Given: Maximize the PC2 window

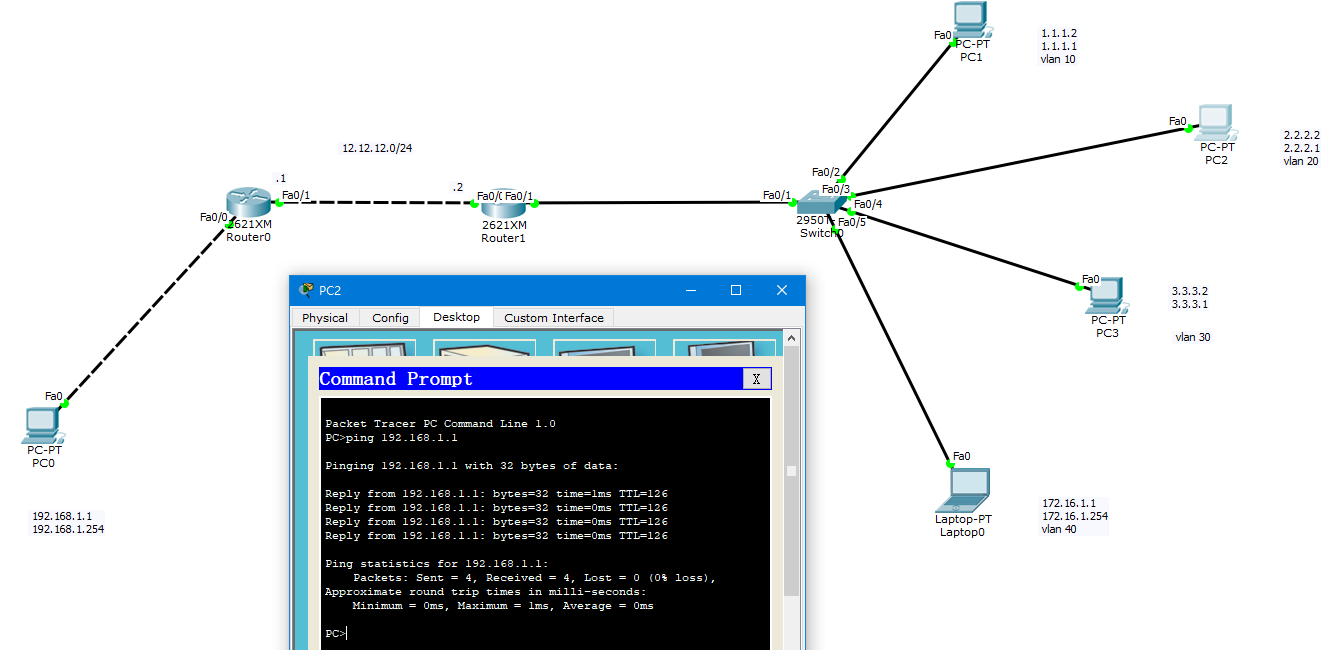Looking at the screenshot, I should (x=736, y=290).
